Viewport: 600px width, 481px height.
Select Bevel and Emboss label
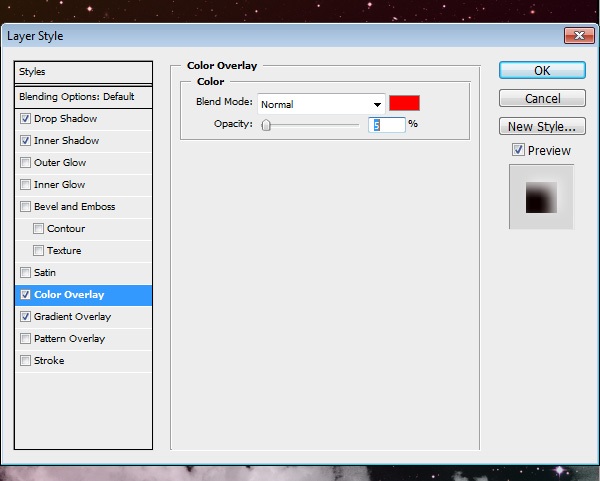[75, 207]
